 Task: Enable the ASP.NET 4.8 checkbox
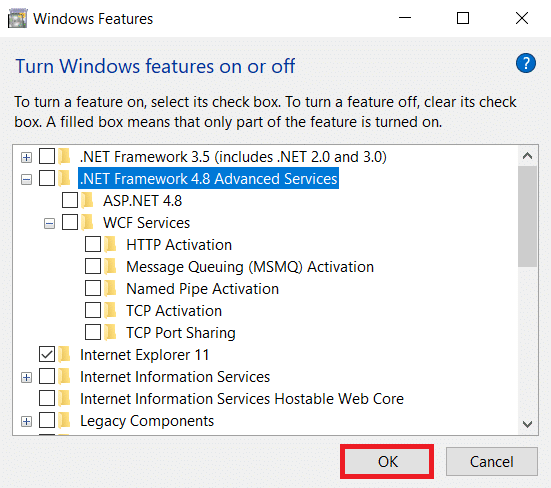(70, 201)
